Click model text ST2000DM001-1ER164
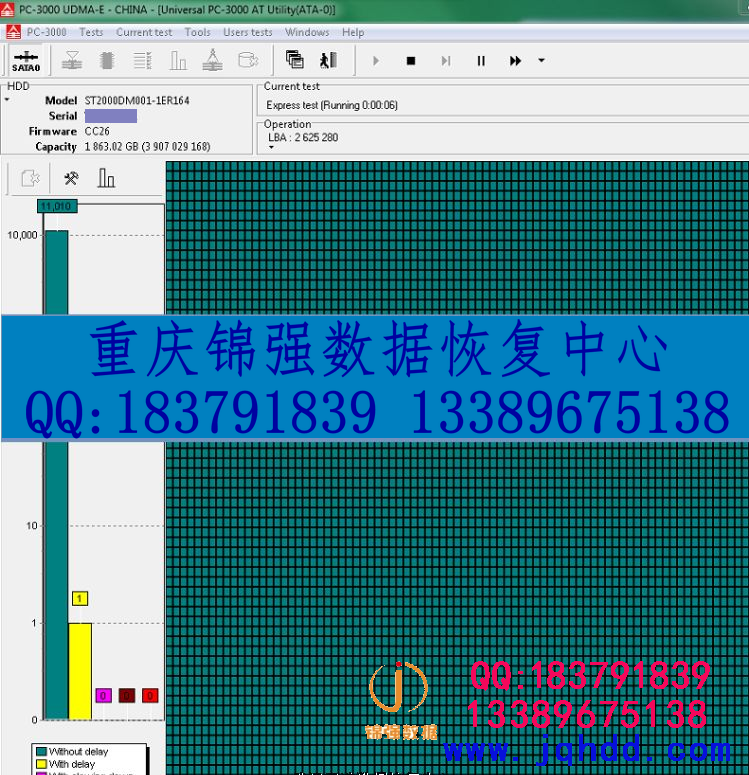 137,101
